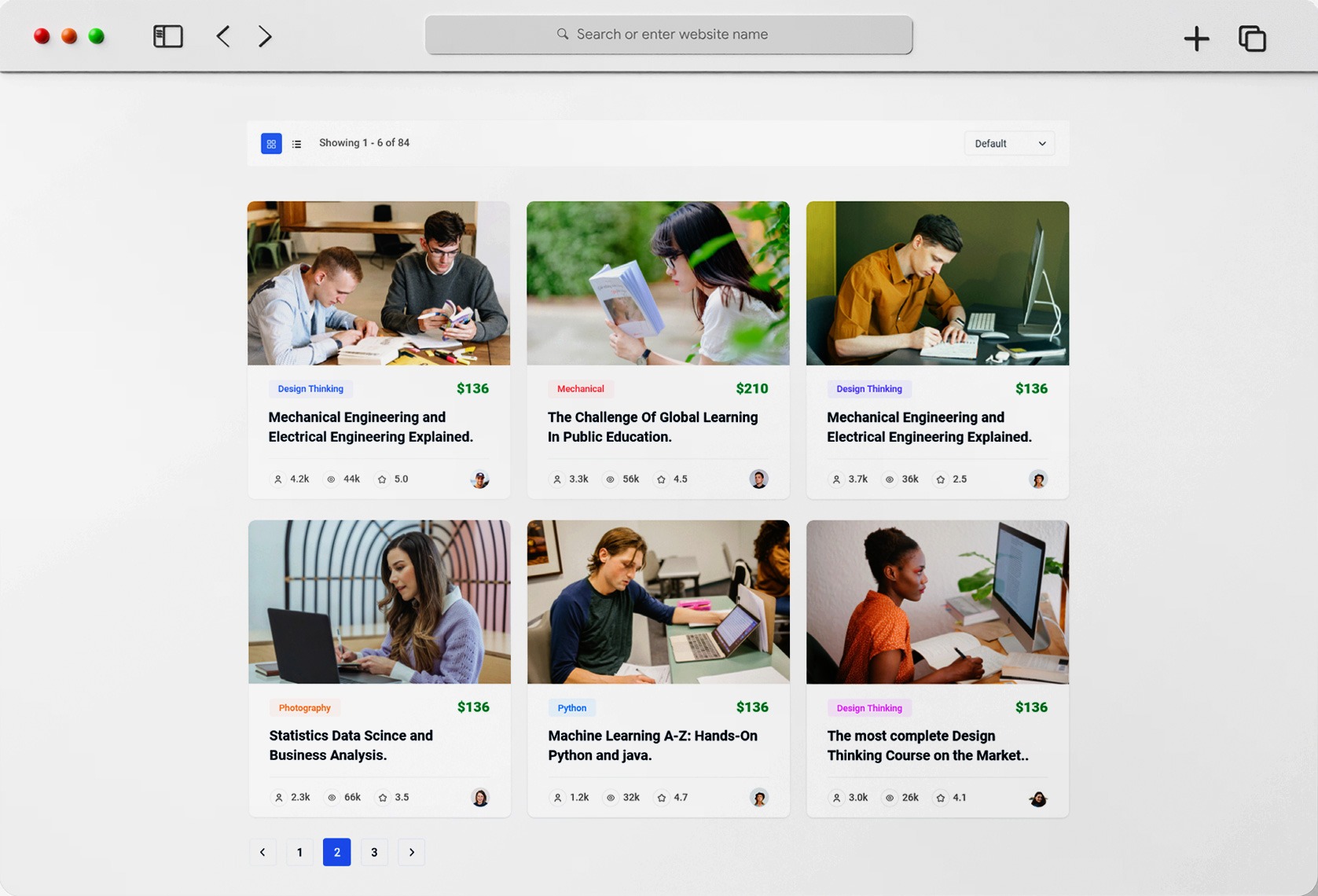
Task: Switch to grid view layout
Action: pyautogui.click(x=271, y=144)
